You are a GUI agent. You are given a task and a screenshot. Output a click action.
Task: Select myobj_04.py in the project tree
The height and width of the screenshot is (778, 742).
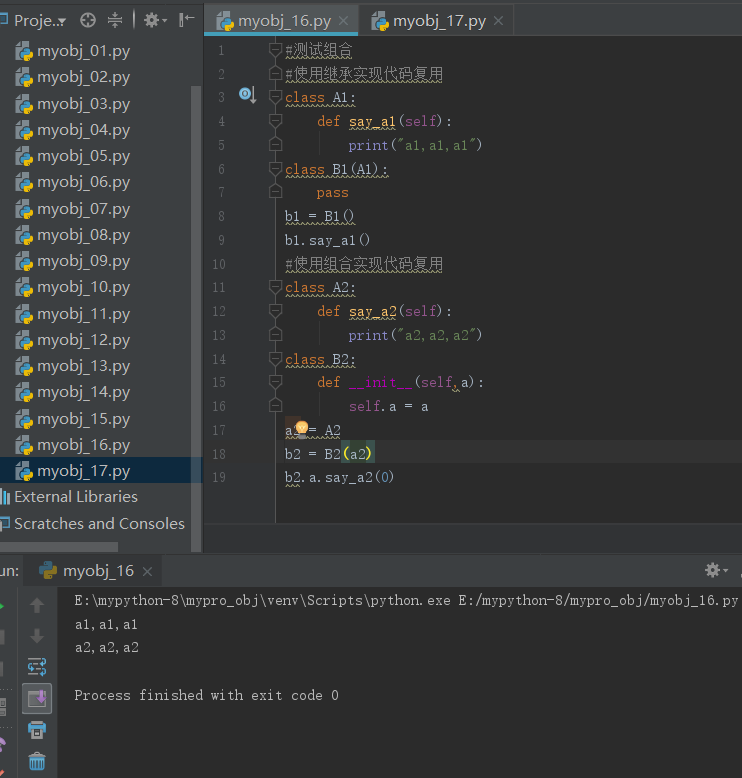(72, 130)
